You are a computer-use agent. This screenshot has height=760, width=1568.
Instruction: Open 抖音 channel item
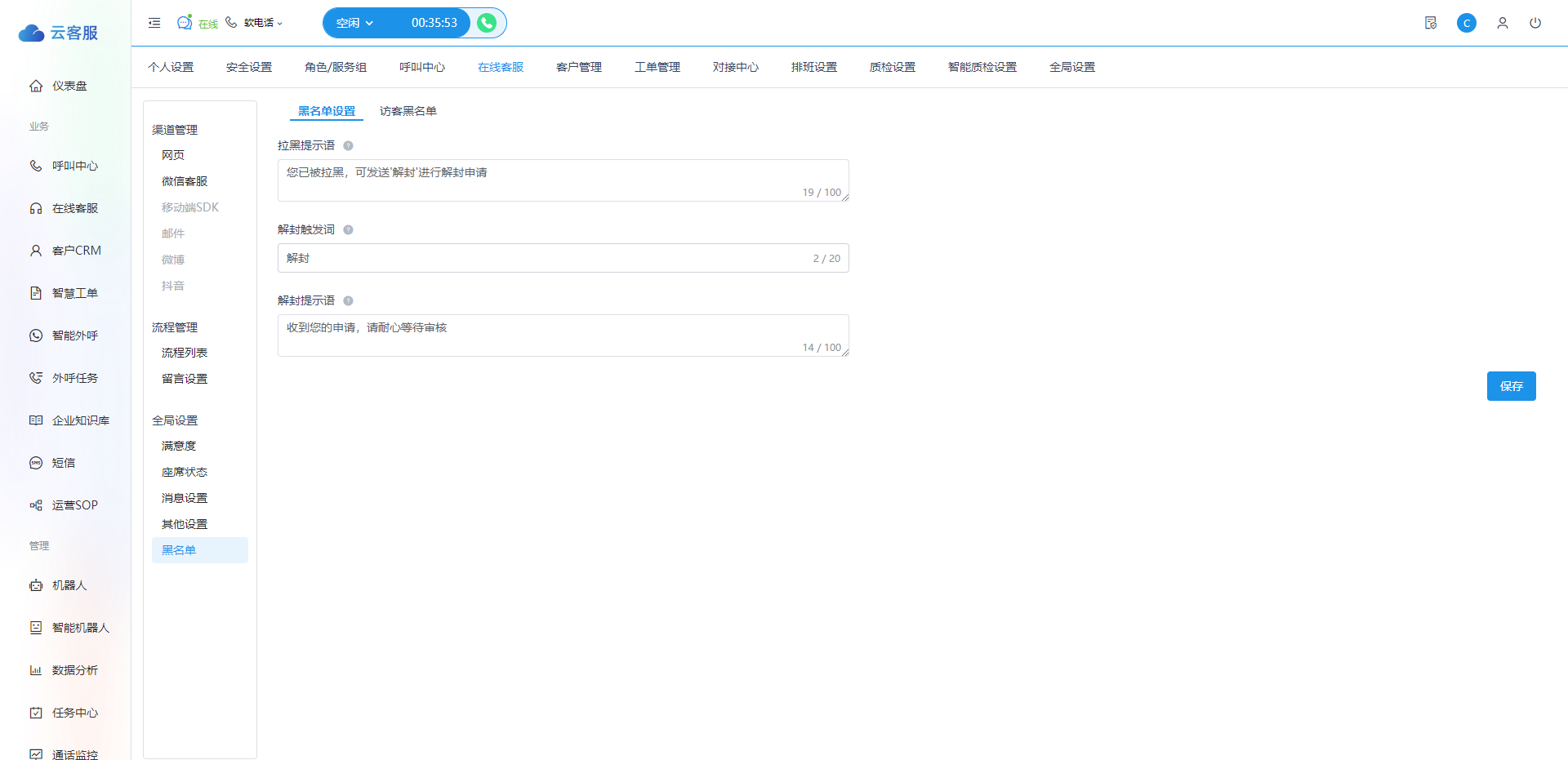tap(173, 286)
